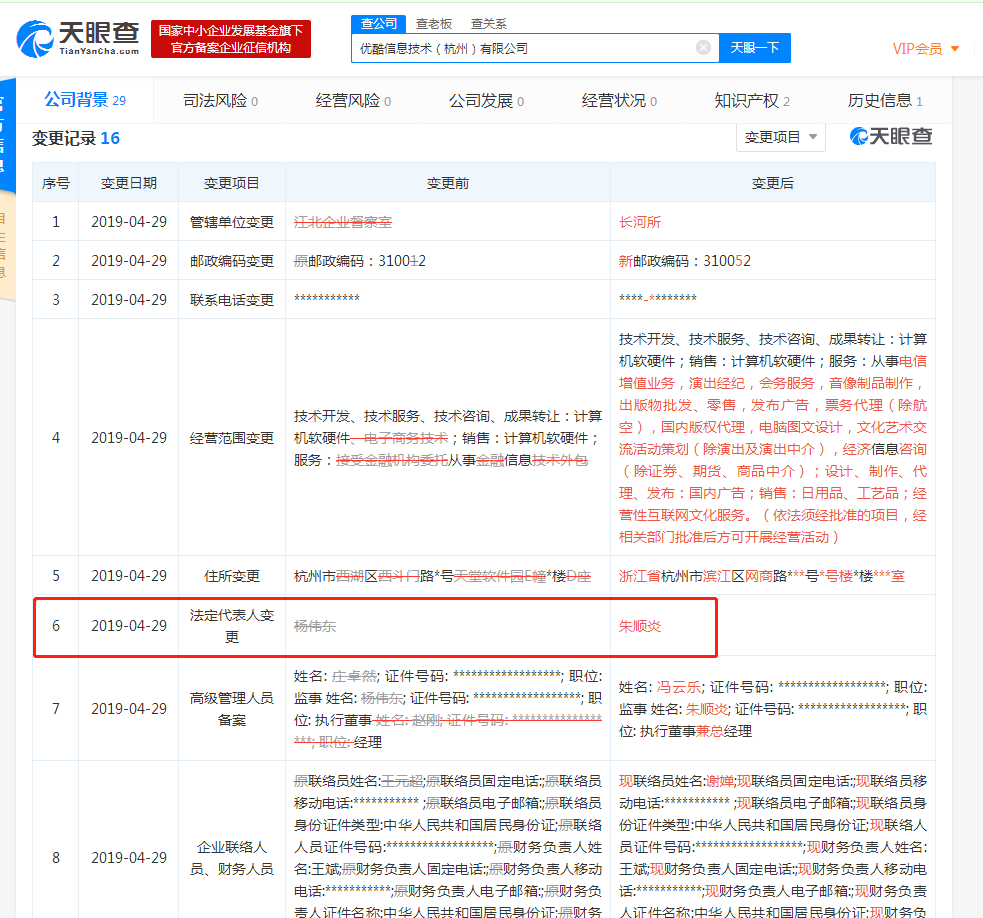
Task: Click the 经营范围变更 cell
Action: (232, 438)
